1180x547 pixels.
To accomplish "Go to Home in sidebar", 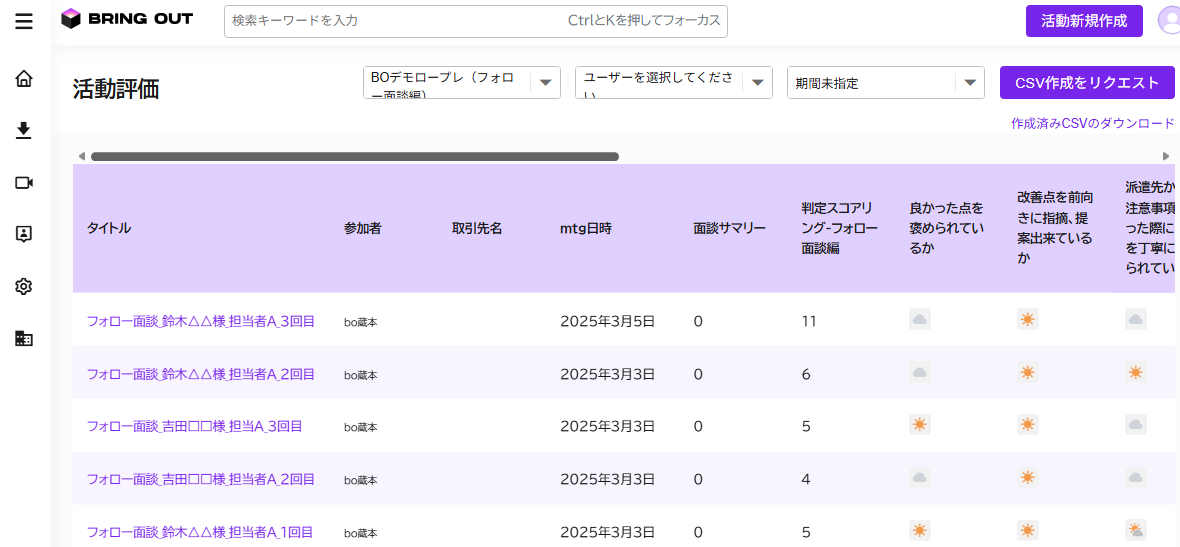I will pos(24,78).
